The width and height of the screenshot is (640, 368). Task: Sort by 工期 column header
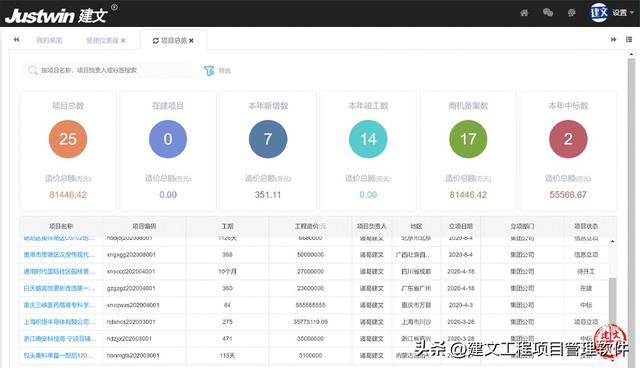pos(227,226)
